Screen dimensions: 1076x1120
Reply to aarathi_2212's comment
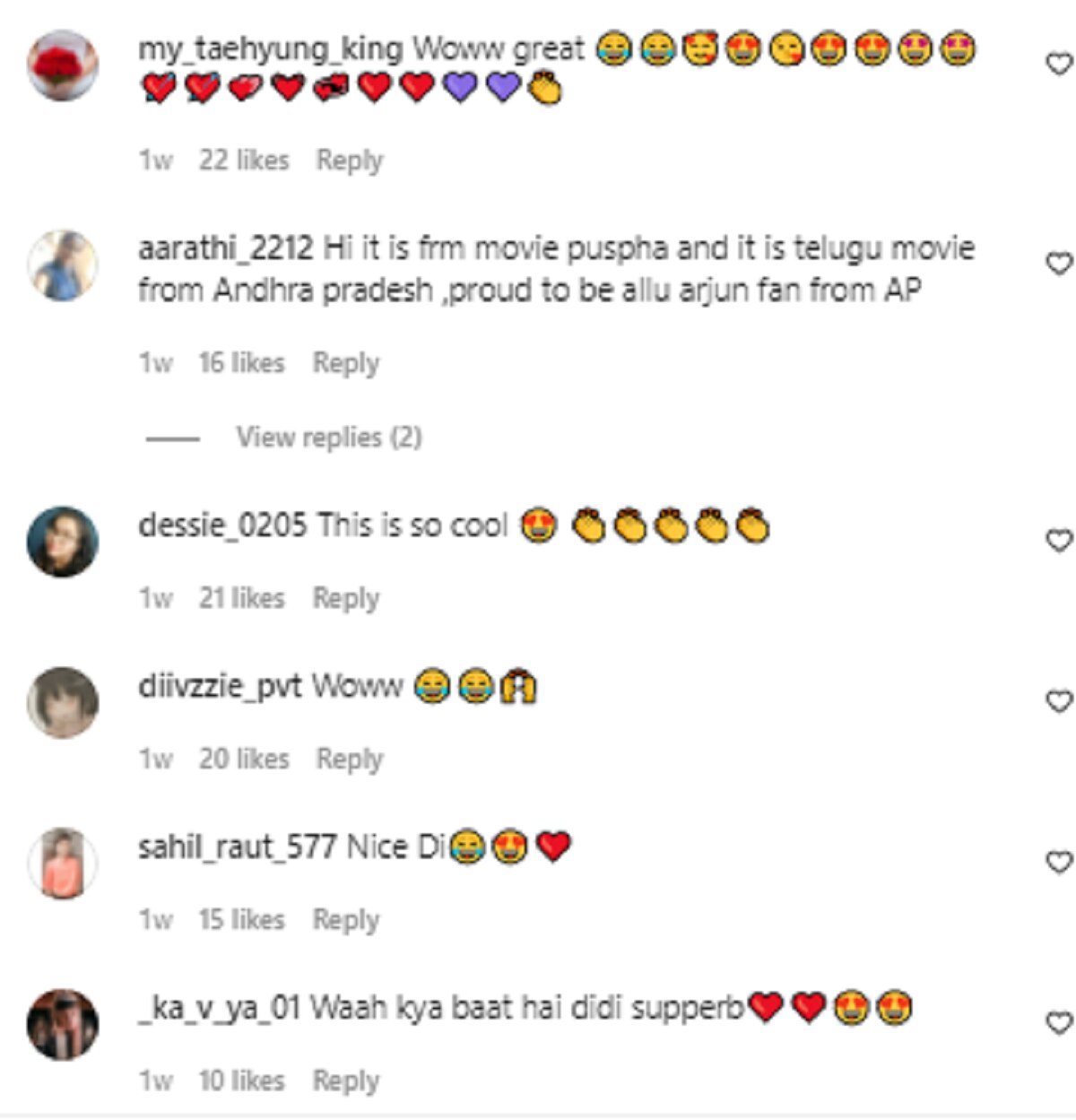pyautogui.click(x=346, y=364)
